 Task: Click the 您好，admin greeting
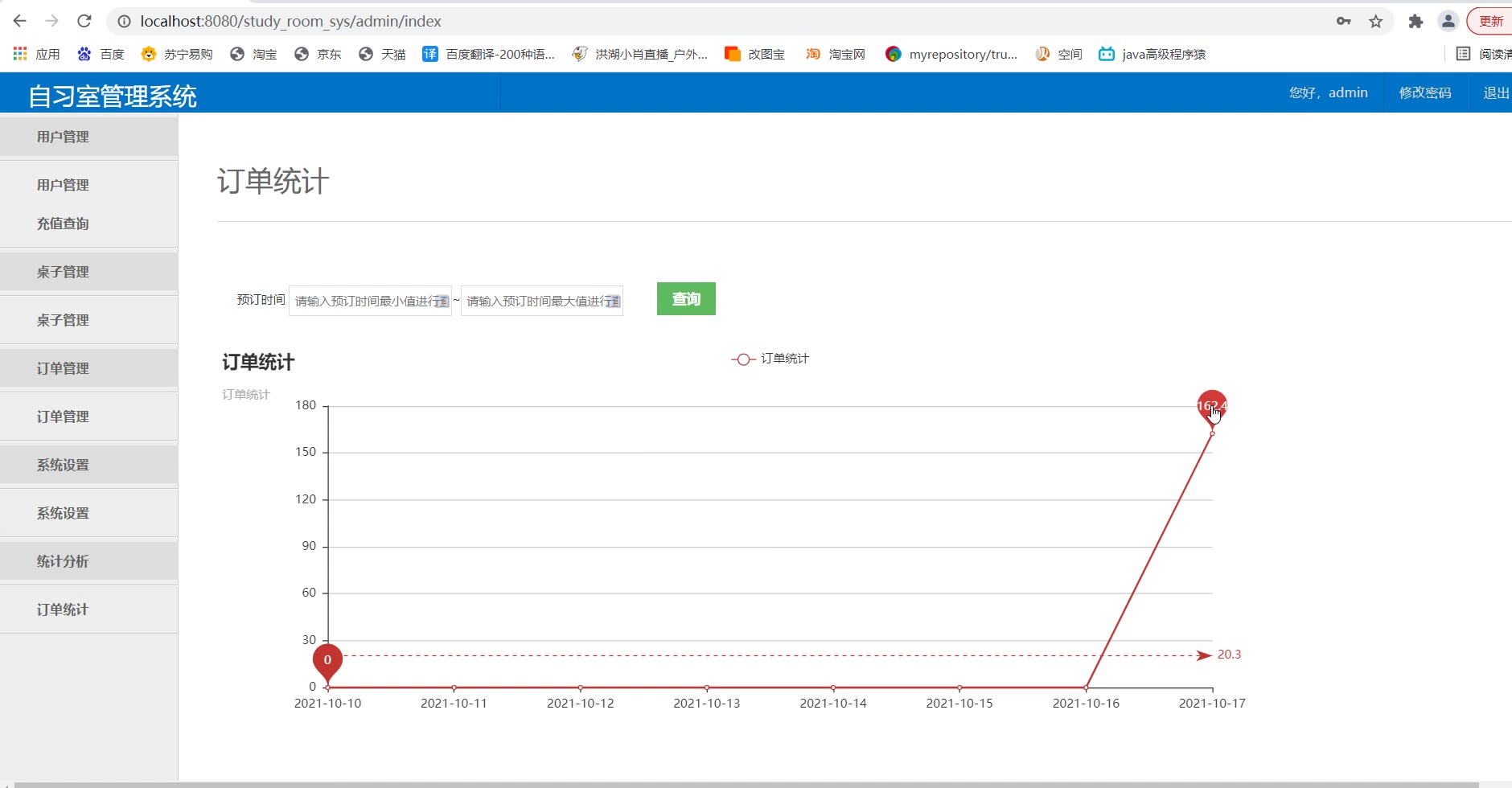coord(1329,93)
